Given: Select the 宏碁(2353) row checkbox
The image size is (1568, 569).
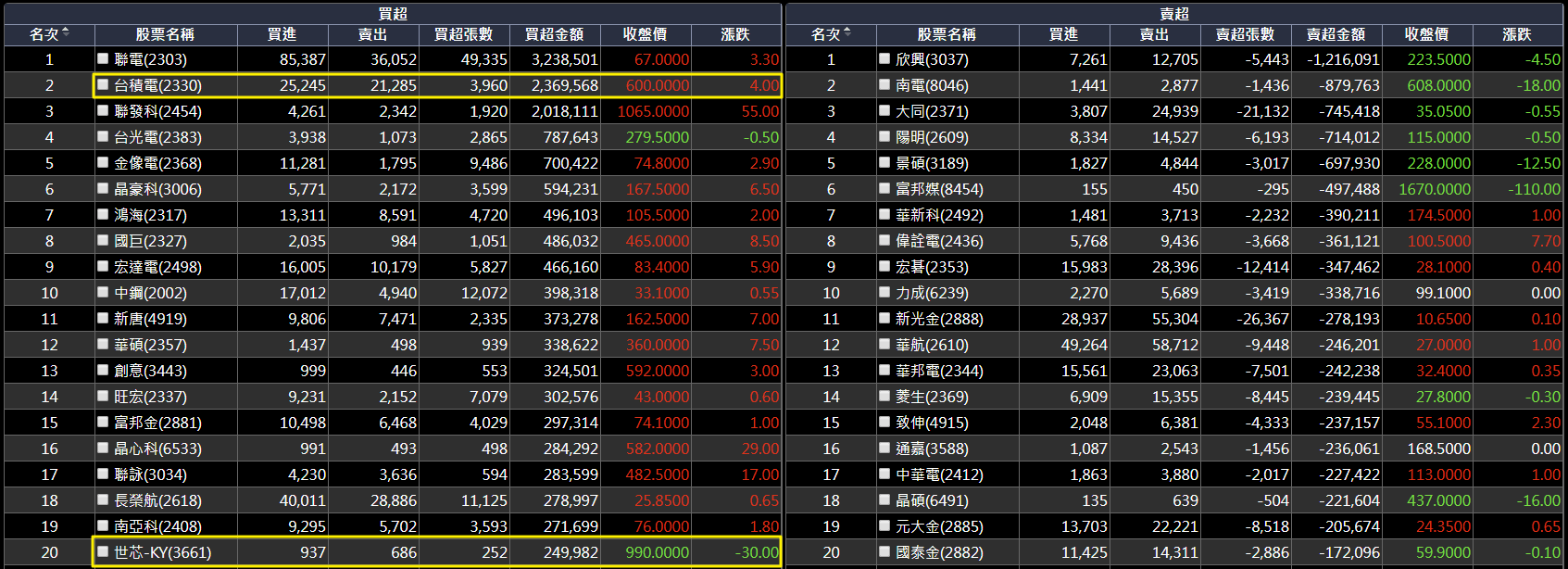Looking at the screenshot, I should pyautogui.click(x=884, y=266).
